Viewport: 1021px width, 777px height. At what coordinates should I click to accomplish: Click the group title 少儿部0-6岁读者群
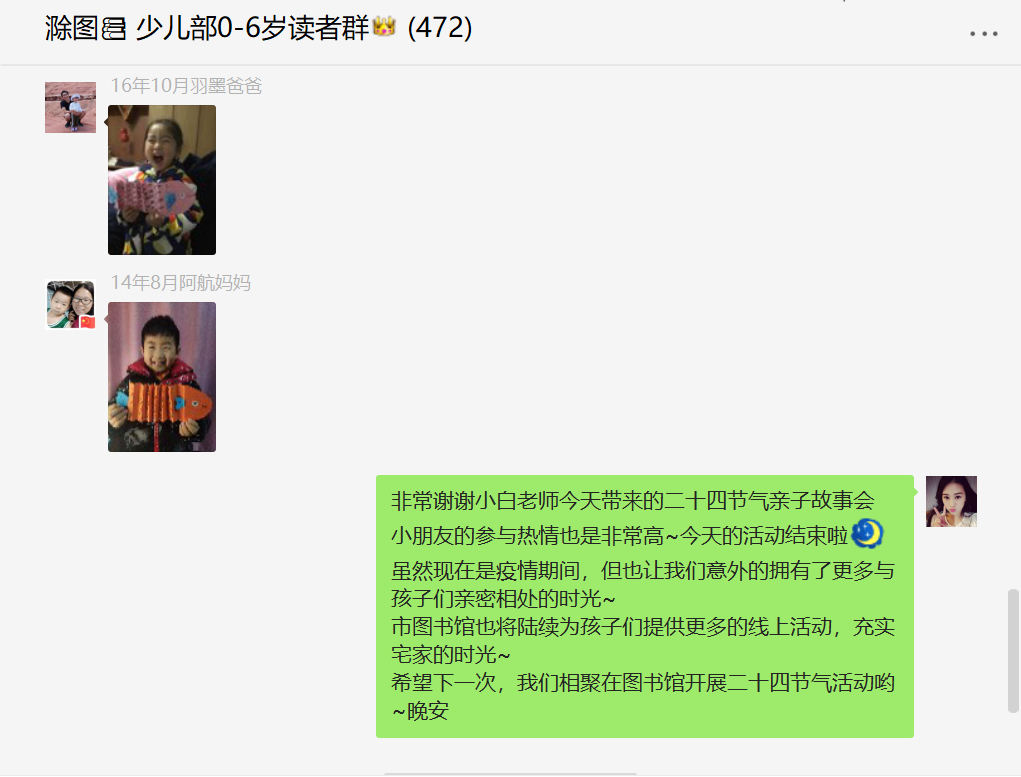pos(252,28)
